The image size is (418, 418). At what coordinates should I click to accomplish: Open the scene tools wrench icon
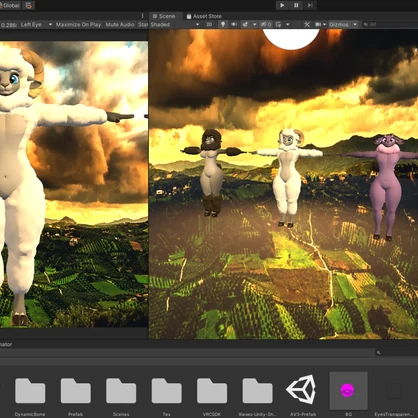(x=307, y=24)
